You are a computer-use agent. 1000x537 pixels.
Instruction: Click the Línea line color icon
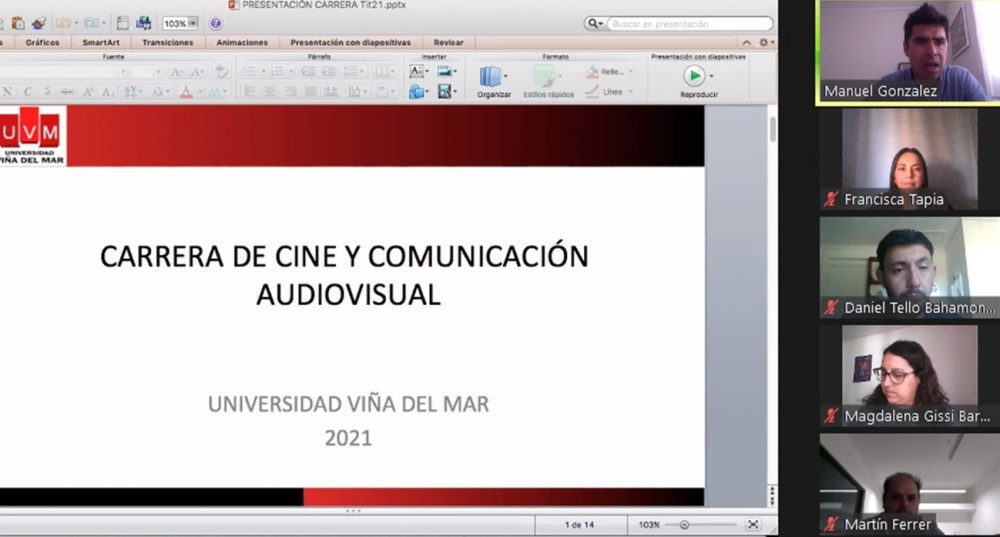592,91
